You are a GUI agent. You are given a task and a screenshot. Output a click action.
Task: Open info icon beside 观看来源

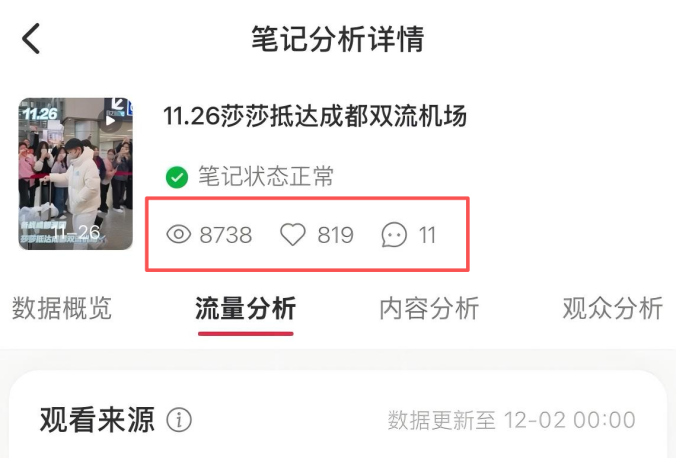179,420
